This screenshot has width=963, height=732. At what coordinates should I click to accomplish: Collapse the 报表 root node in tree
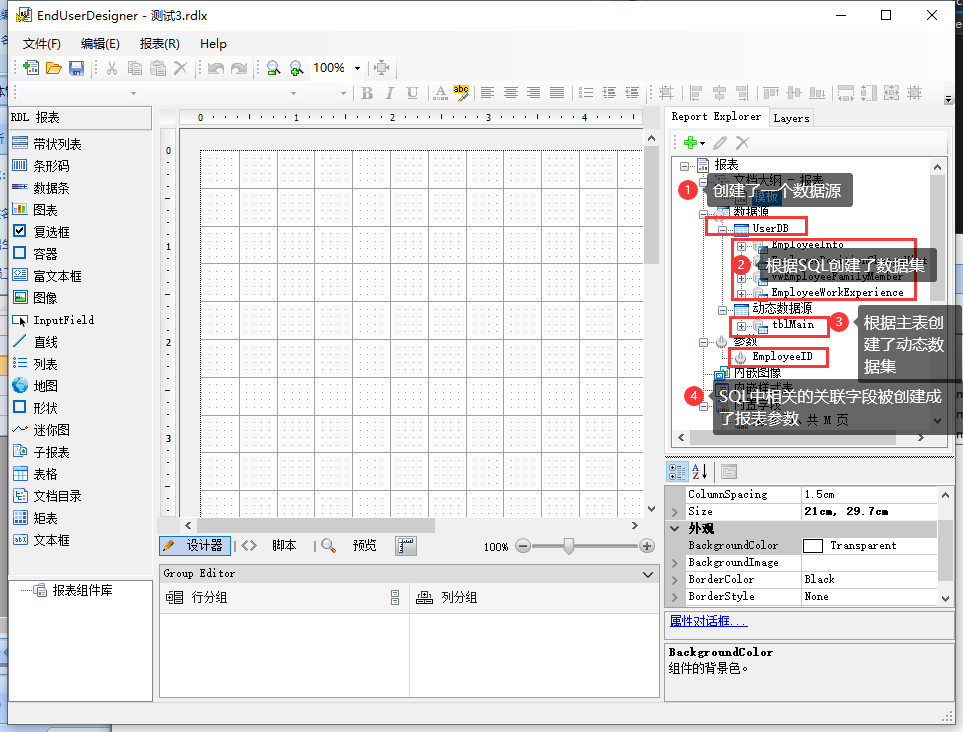click(x=684, y=166)
